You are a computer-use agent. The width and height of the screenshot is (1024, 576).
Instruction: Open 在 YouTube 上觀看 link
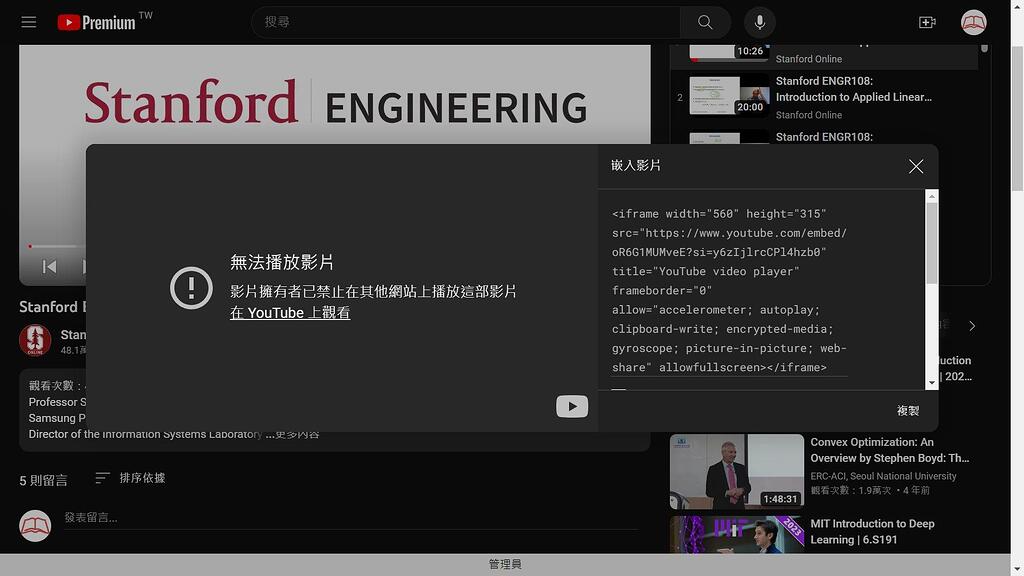(289, 312)
